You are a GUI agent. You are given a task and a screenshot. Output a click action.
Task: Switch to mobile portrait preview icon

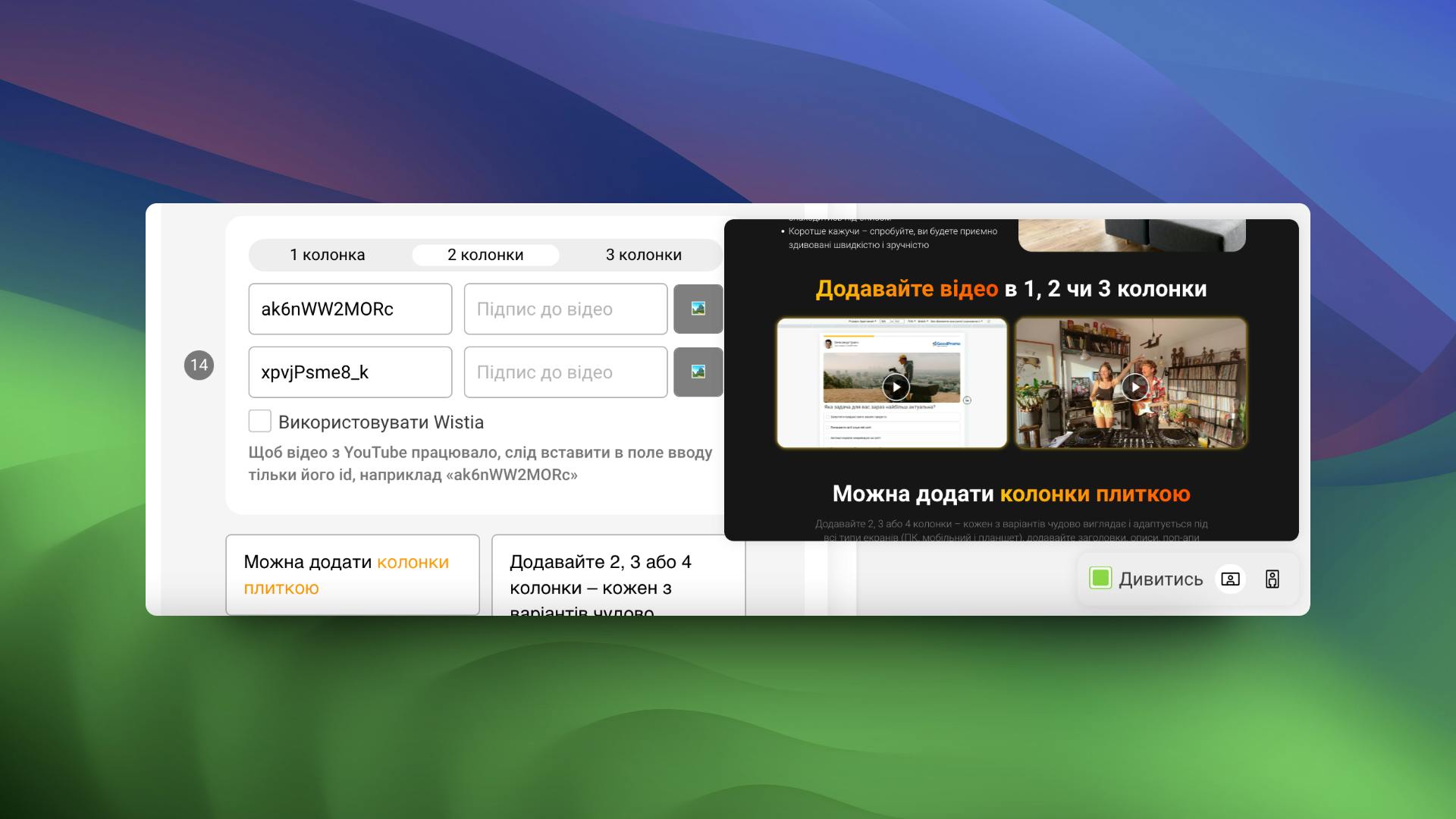click(x=1272, y=579)
